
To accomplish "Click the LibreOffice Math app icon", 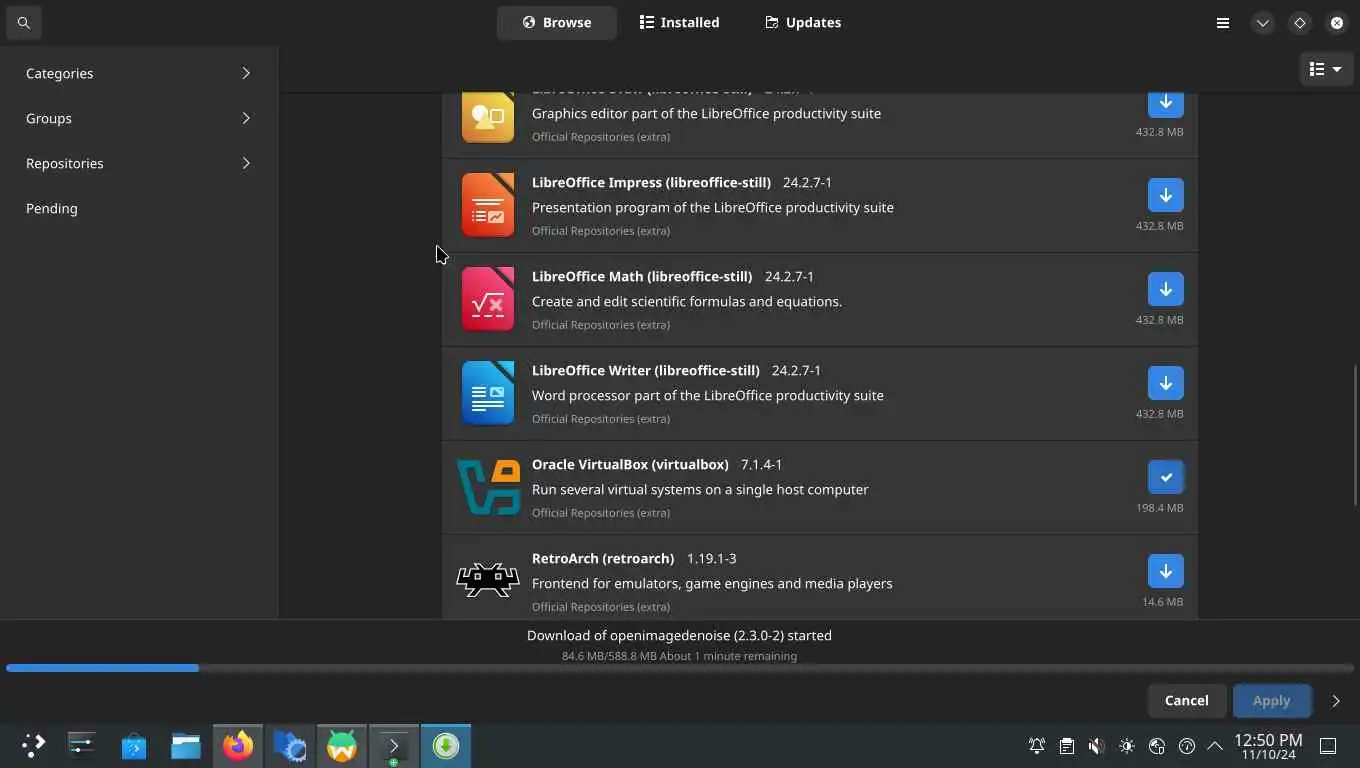I will [x=488, y=299].
